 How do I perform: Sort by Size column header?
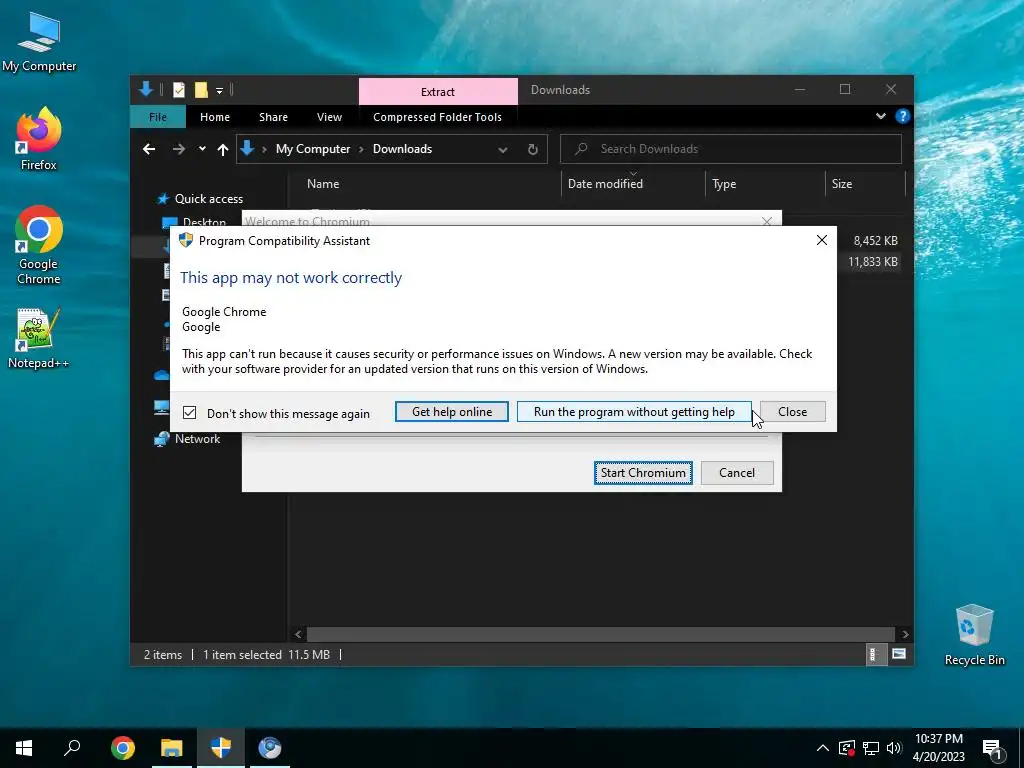click(865, 184)
